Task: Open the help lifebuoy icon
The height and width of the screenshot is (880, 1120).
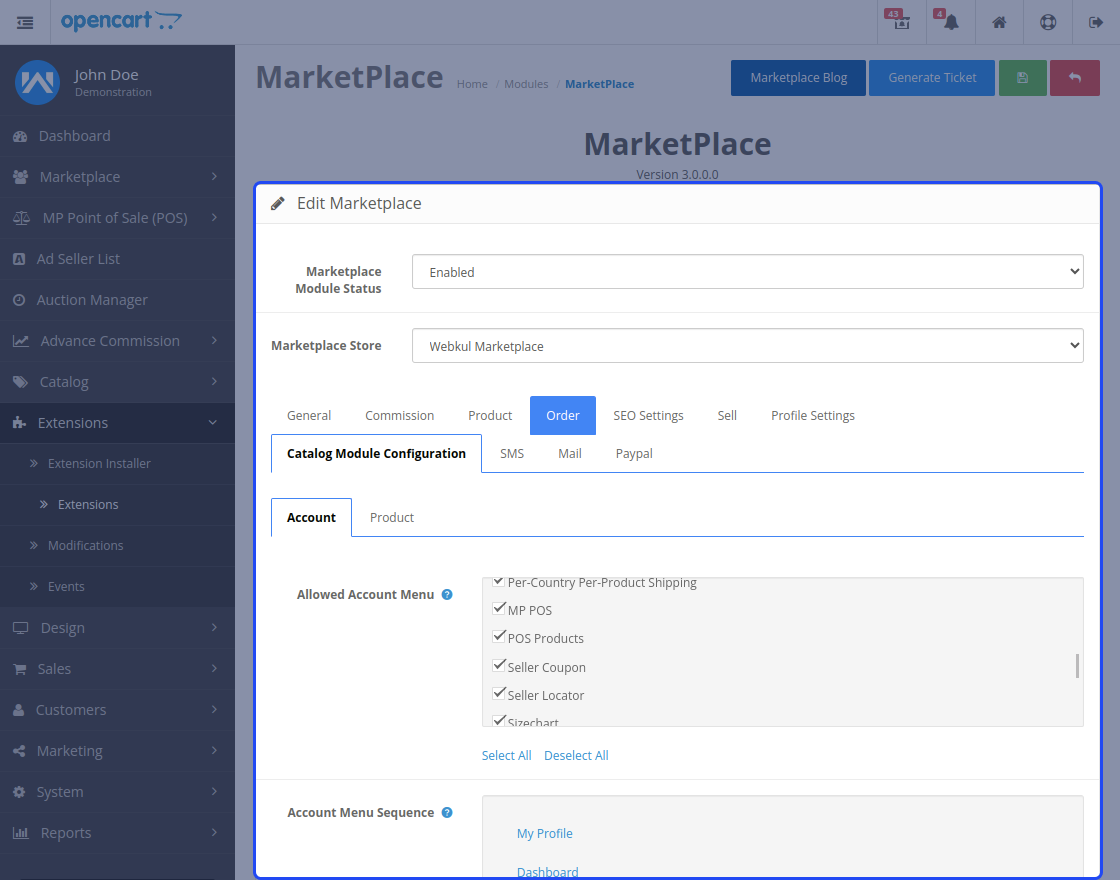Action: click(1048, 23)
